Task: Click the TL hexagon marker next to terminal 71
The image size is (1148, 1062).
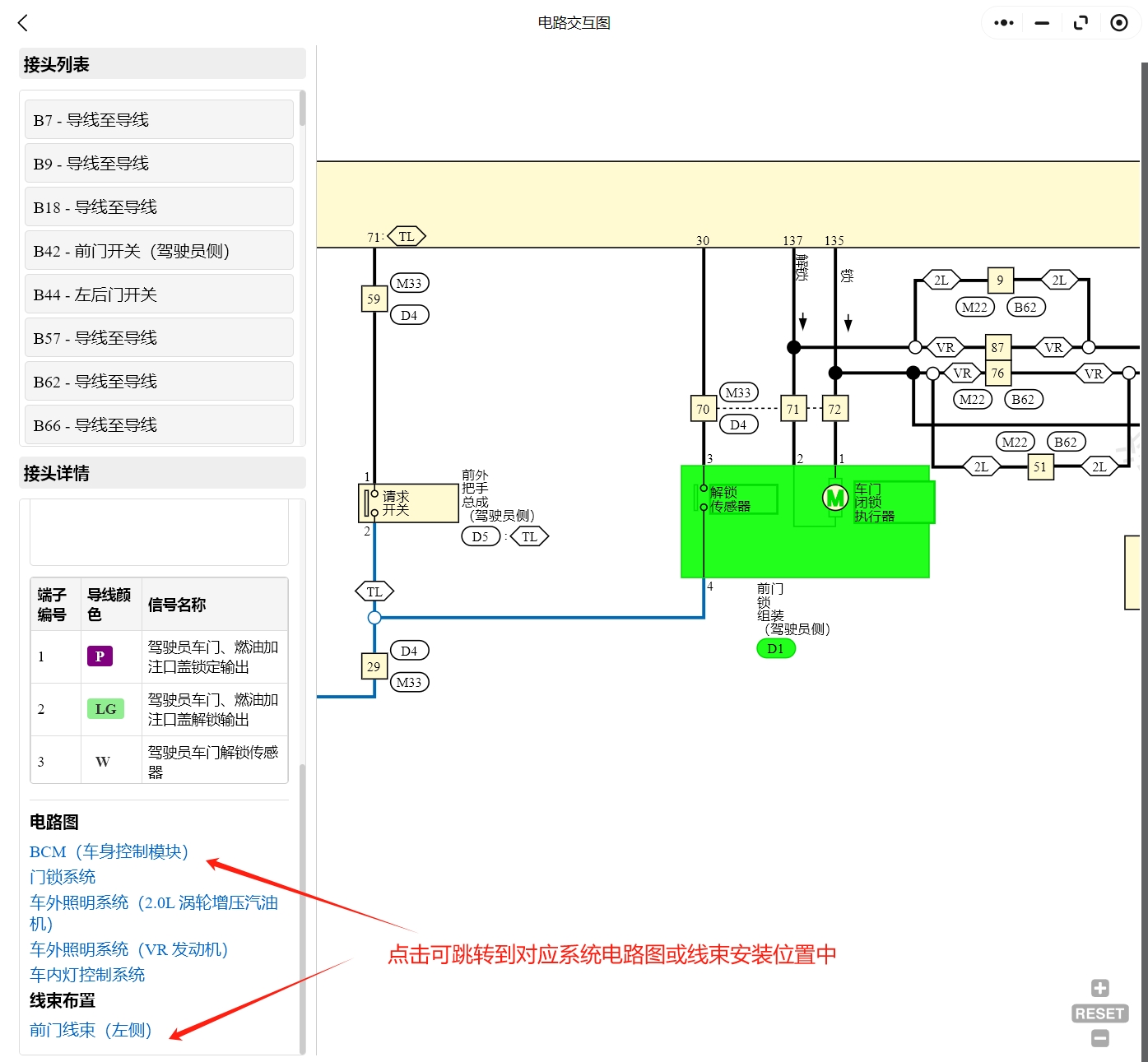Action: coord(406,236)
